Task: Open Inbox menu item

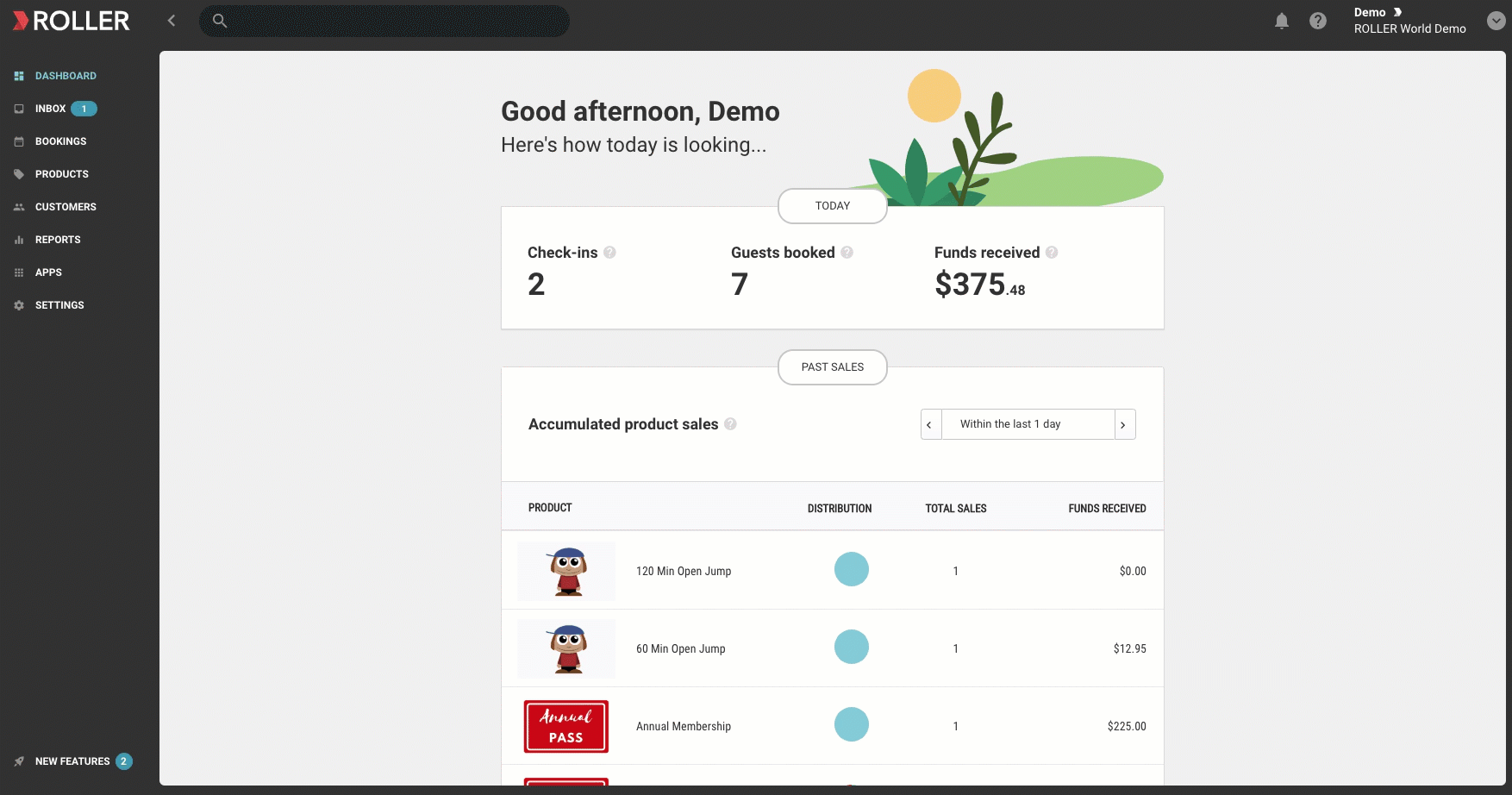Action: [50, 109]
